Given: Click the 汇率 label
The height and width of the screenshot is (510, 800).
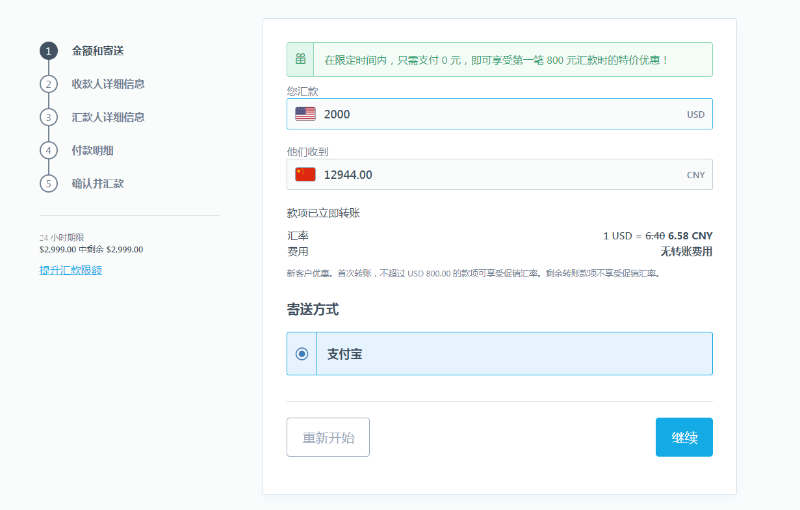Looking at the screenshot, I should pyautogui.click(x=298, y=236).
